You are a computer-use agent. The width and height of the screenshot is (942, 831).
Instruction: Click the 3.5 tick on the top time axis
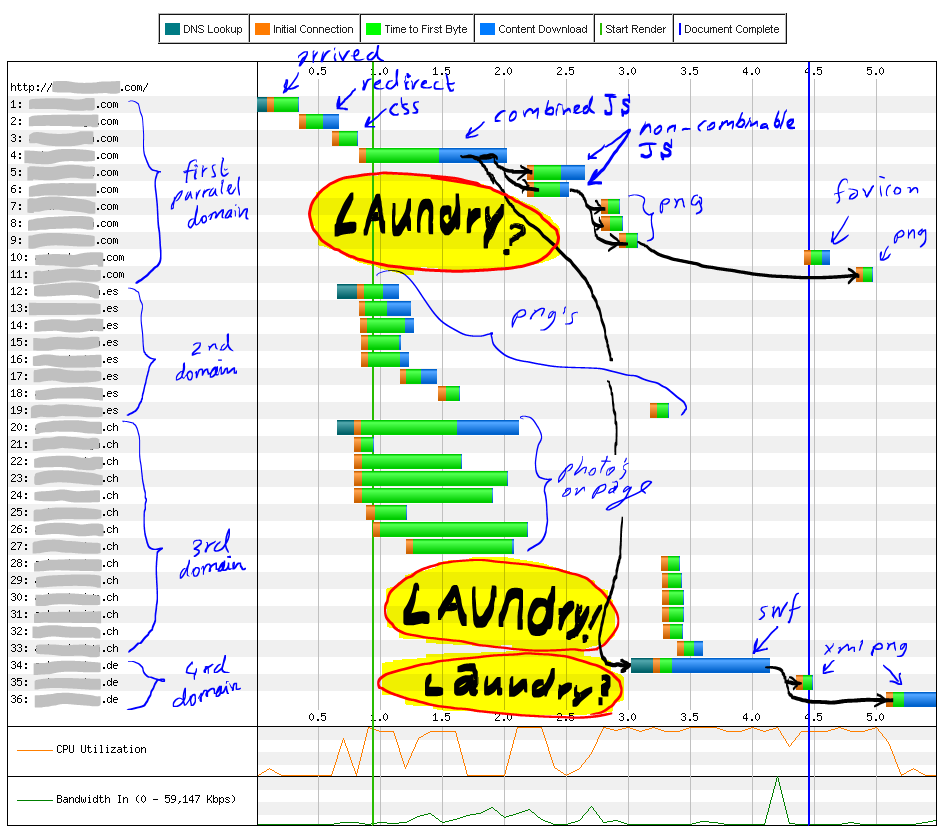(690, 71)
